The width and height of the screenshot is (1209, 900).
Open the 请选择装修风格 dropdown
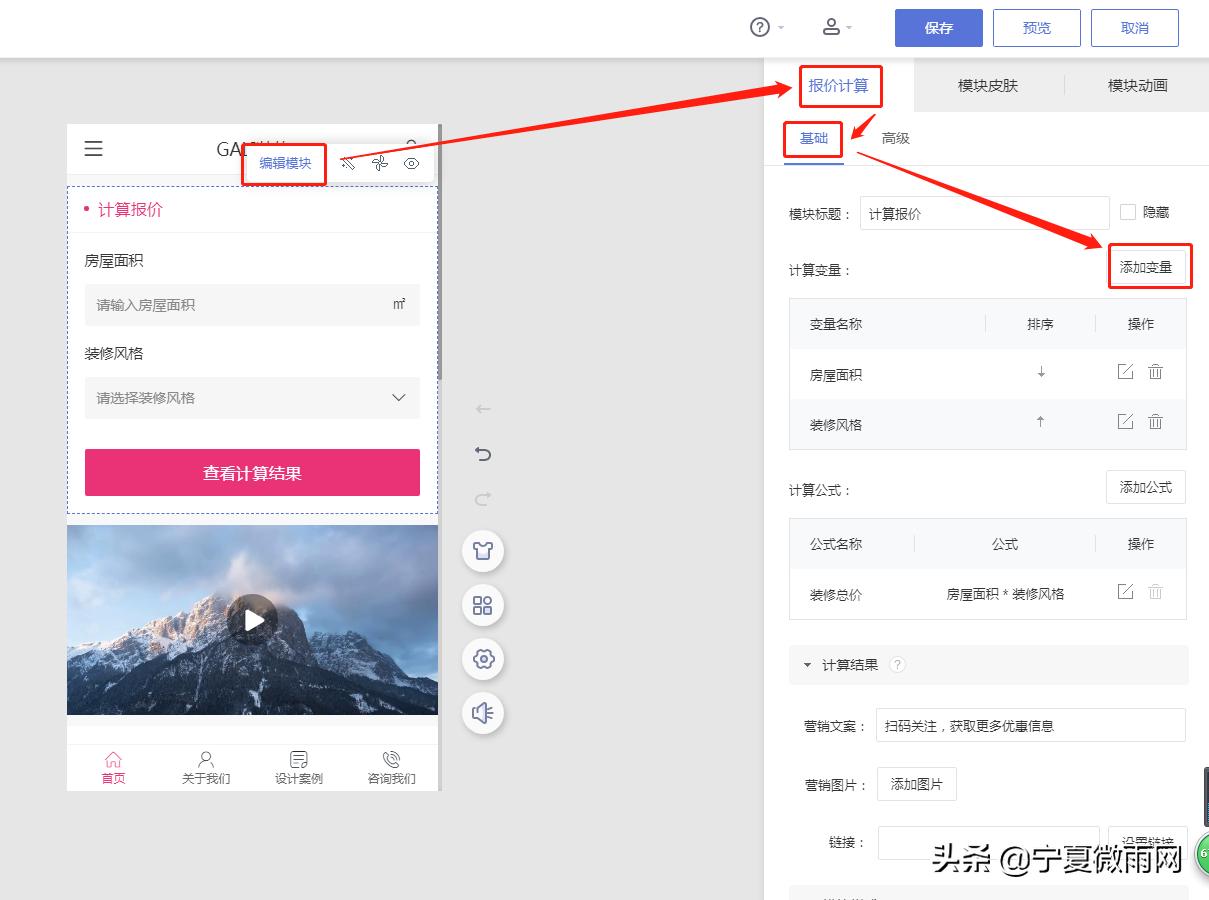pyautogui.click(x=252, y=397)
